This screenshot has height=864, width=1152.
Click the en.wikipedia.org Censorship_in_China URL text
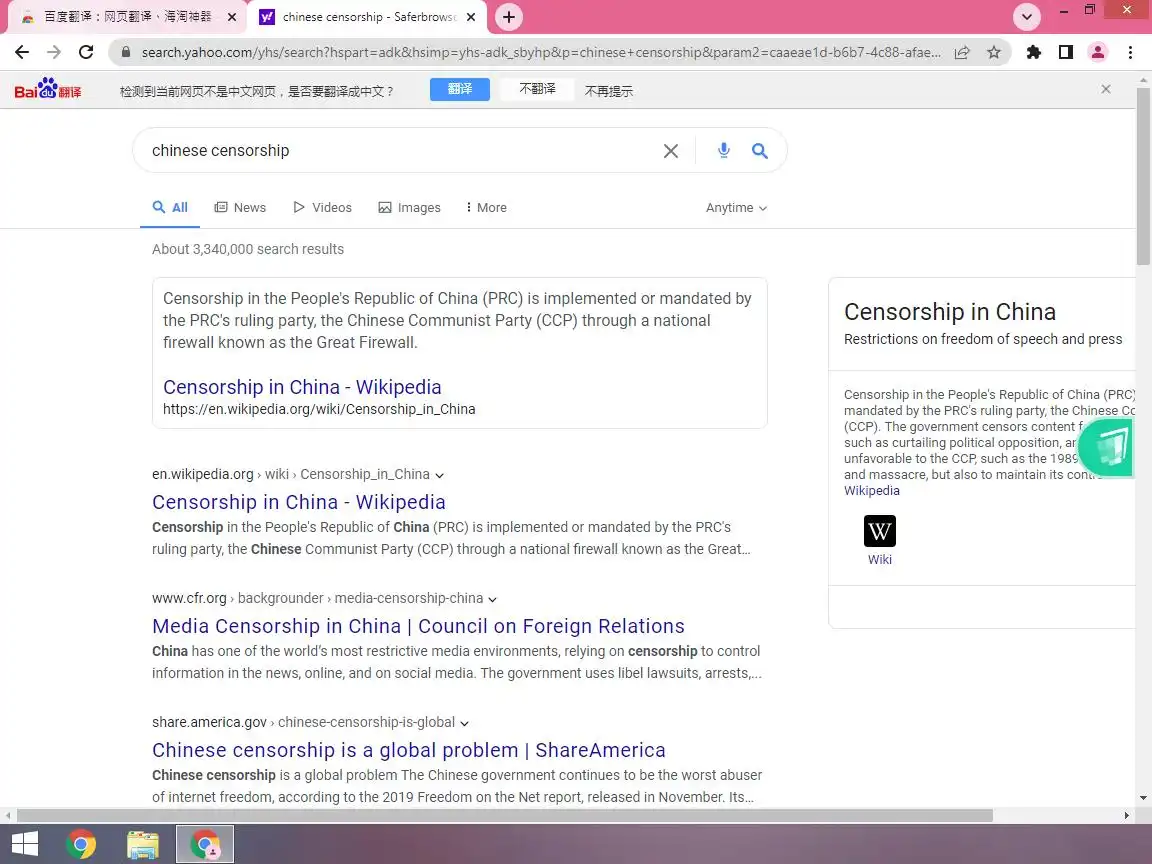(x=291, y=475)
